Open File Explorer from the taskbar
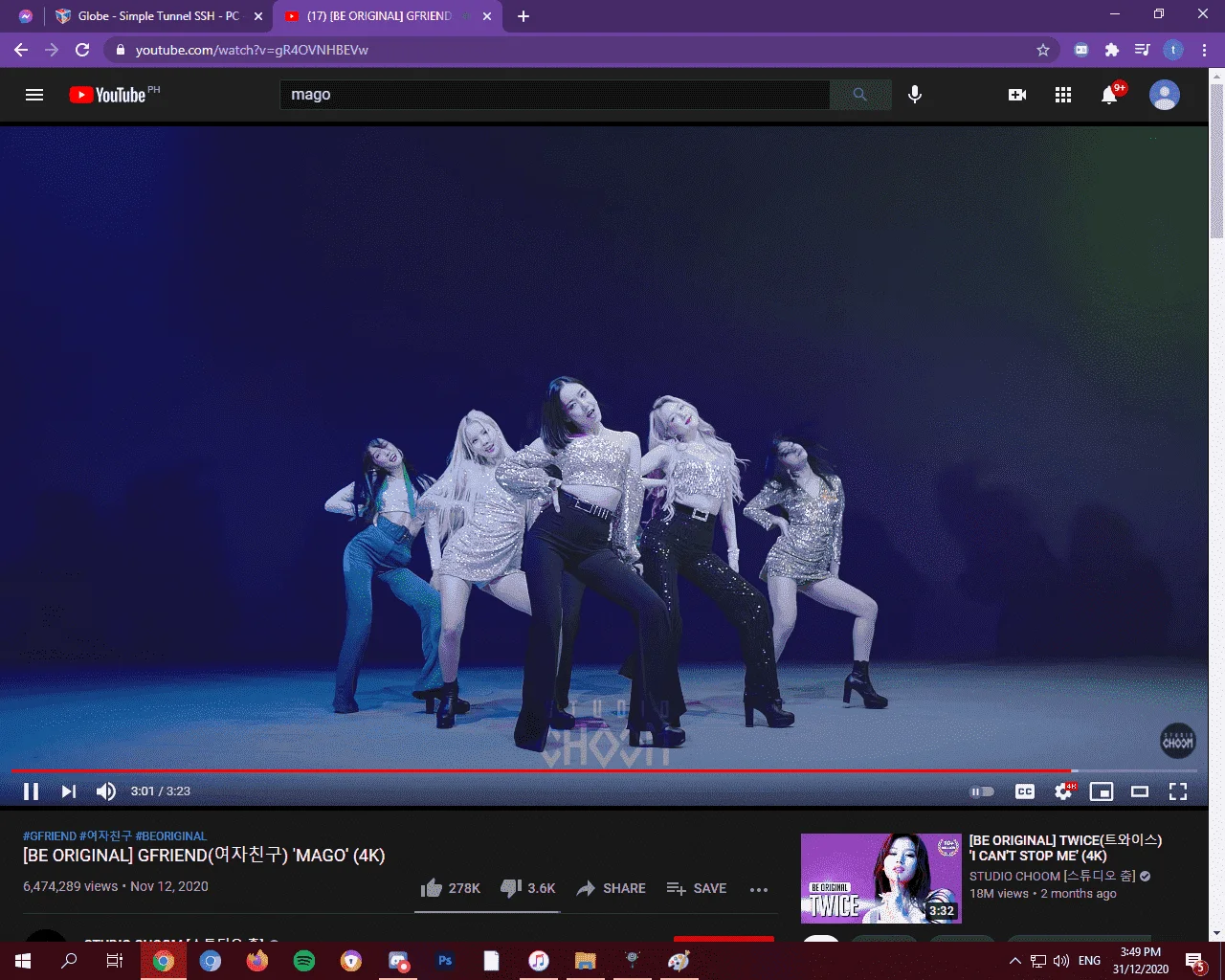This screenshot has height=980, width=1225. (586, 961)
